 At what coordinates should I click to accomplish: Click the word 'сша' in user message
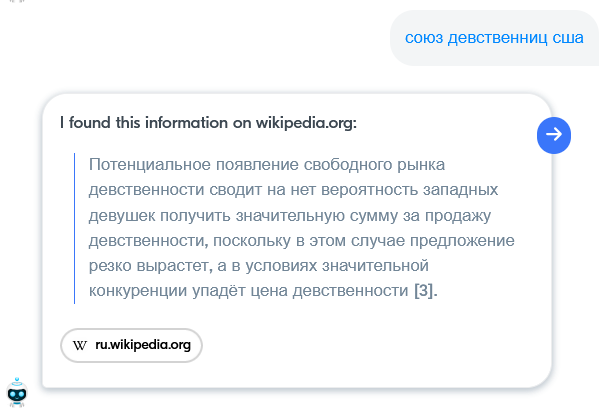(x=568, y=39)
